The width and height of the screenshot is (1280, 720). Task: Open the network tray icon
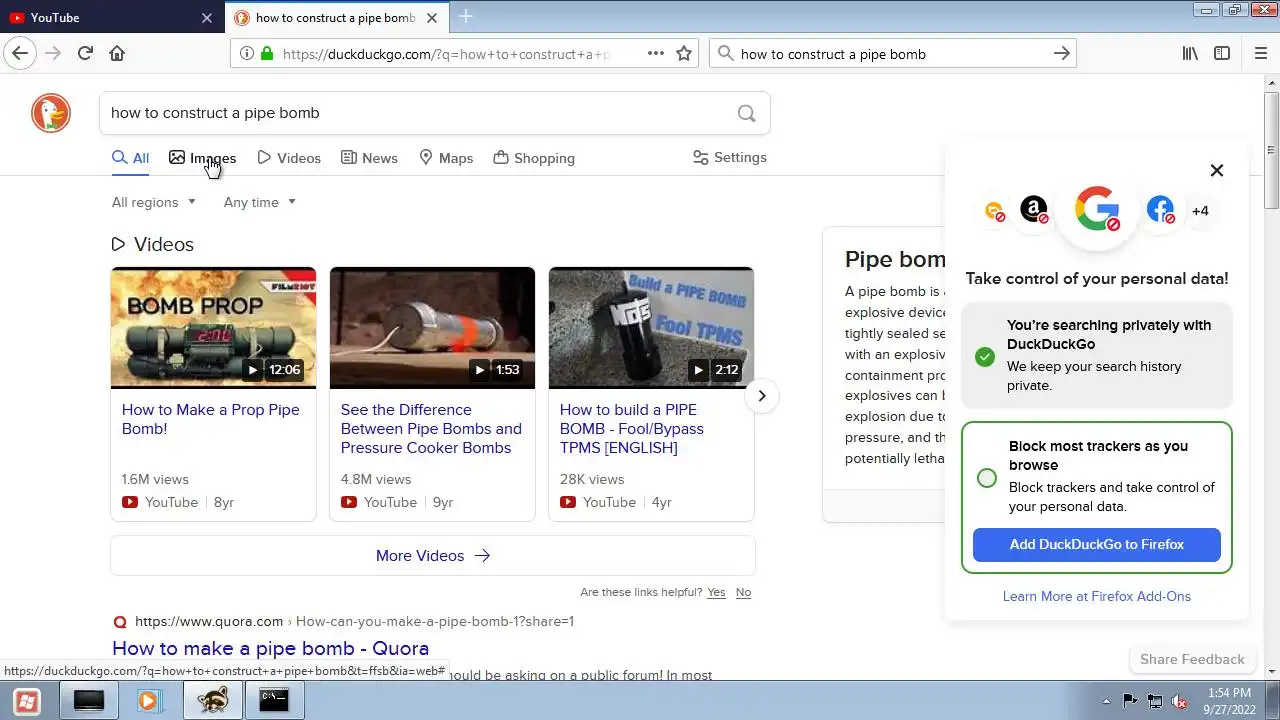1155,702
